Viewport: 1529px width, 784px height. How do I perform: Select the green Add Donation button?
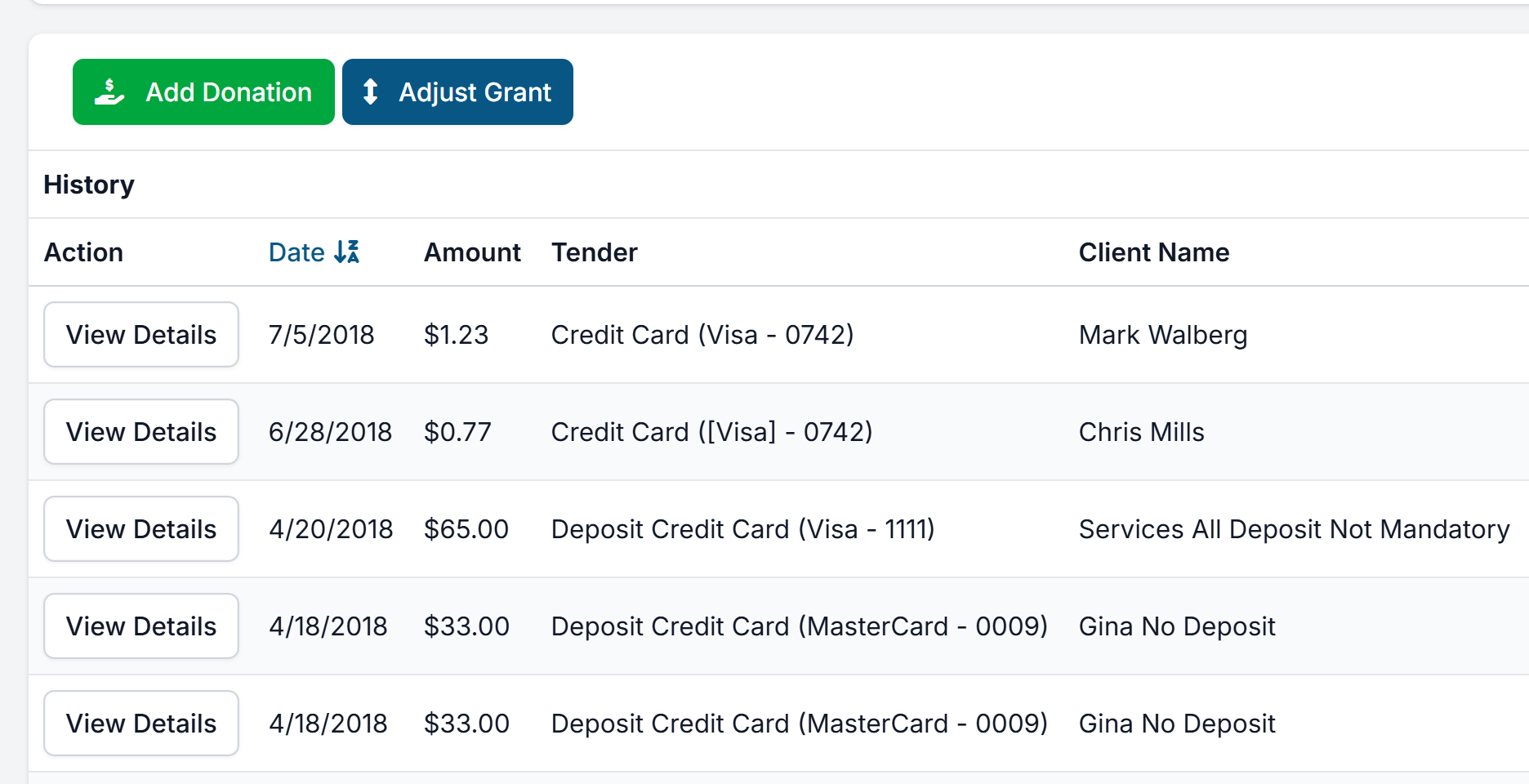203,91
